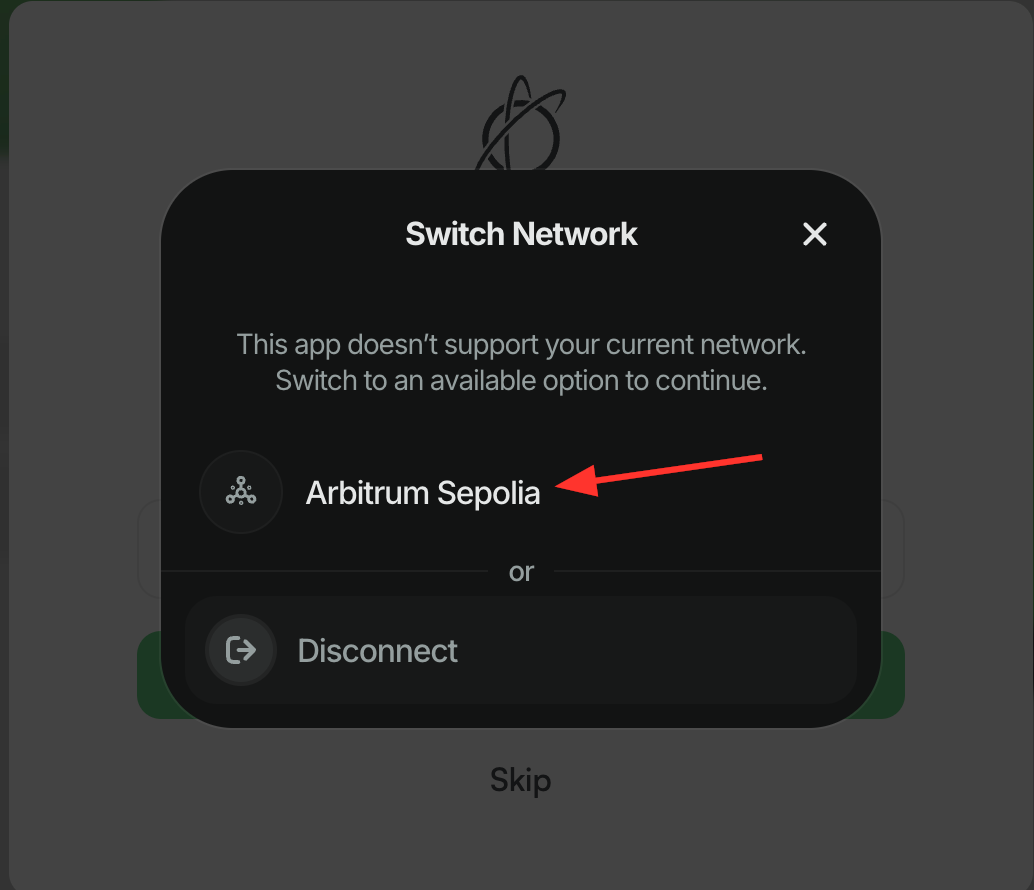Click 'This app doesn't support' message line
The image size is (1034, 890).
[521, 345]
